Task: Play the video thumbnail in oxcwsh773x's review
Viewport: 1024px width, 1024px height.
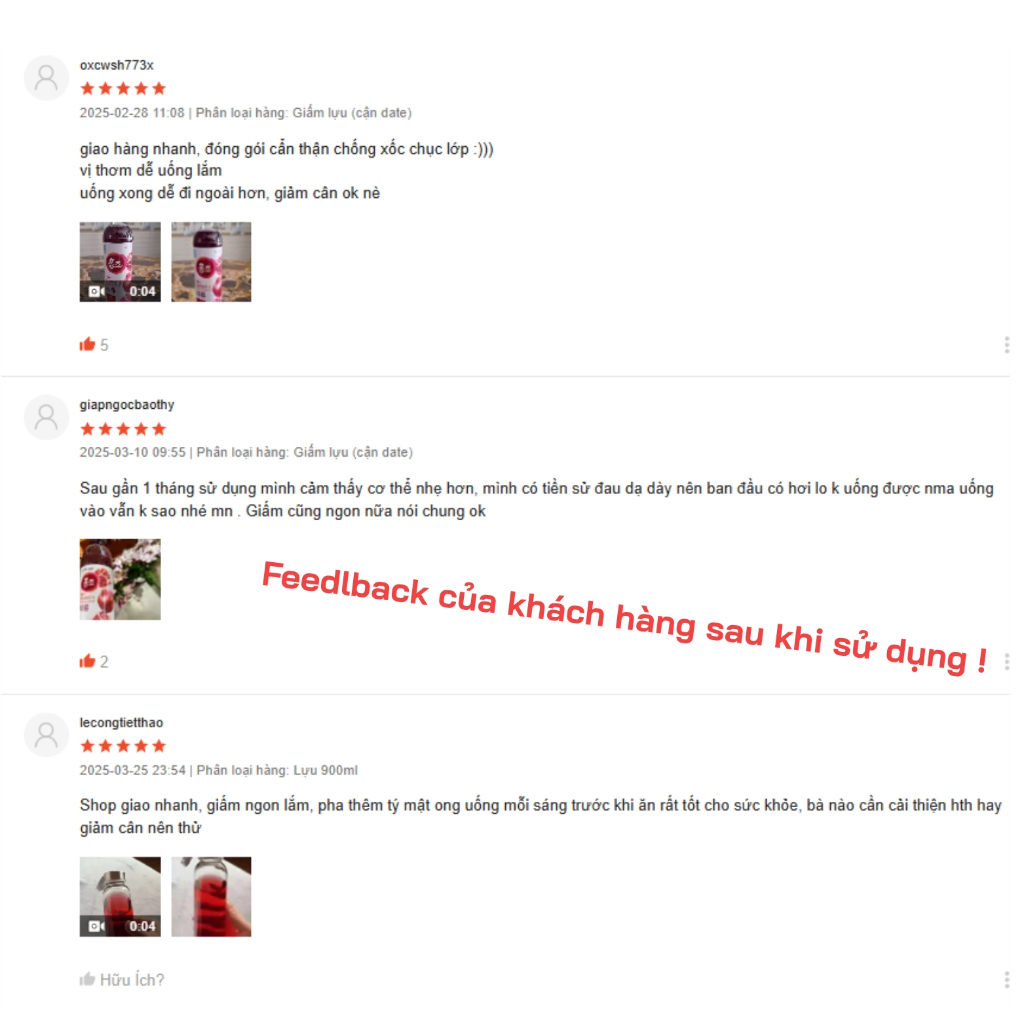Action: (x=120, y=262)
